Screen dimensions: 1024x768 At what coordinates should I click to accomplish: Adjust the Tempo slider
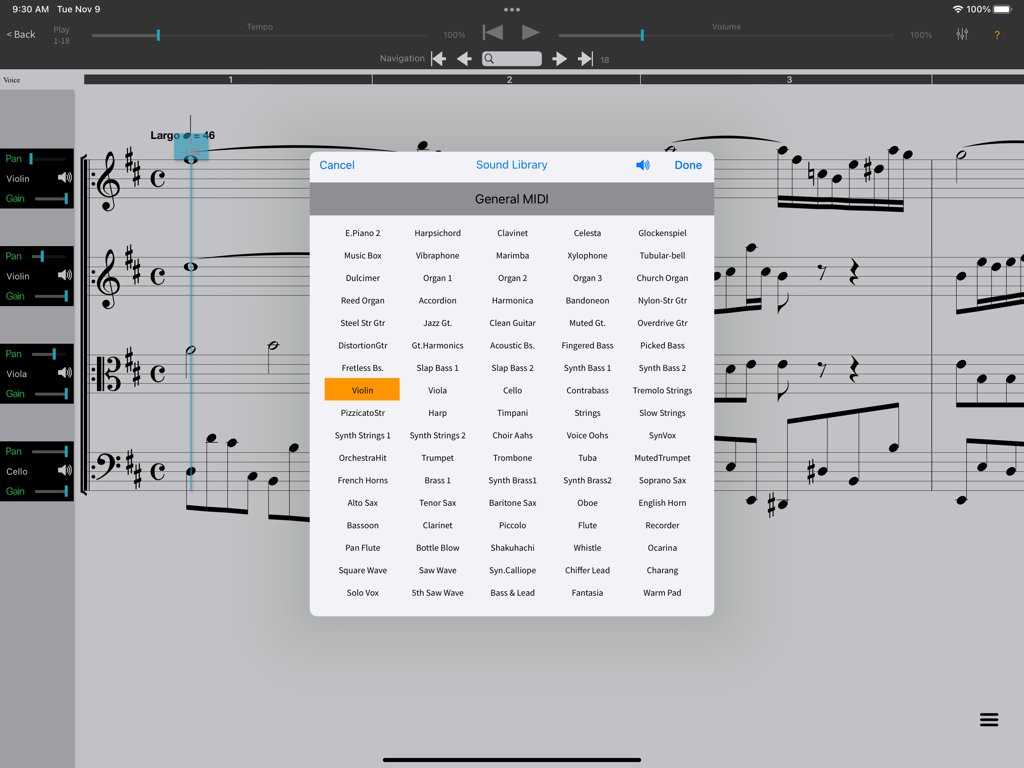pos(157,34)
